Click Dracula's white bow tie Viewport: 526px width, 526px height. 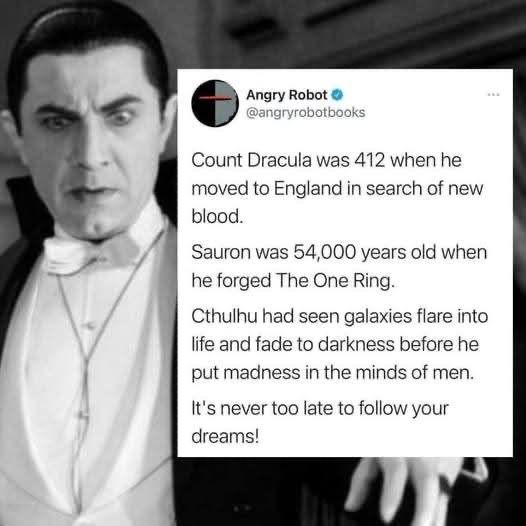92,252
